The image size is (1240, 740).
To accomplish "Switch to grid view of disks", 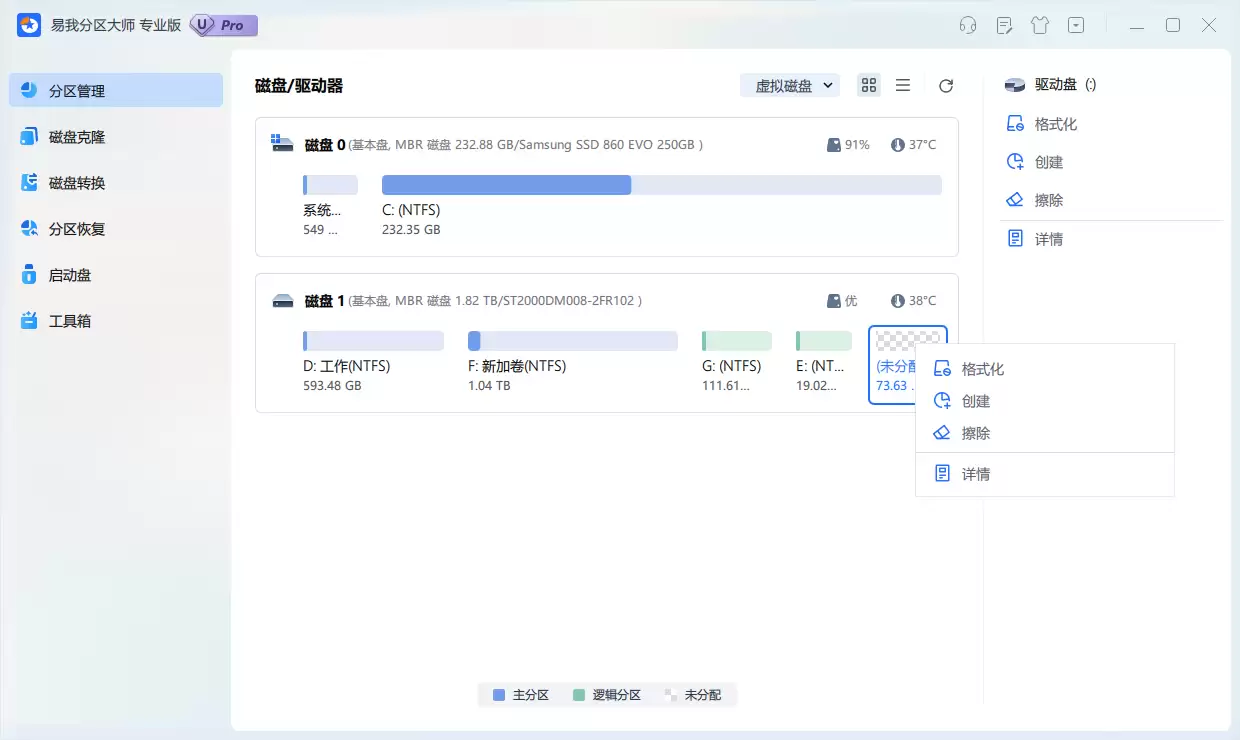I will (x=868, y=85).
